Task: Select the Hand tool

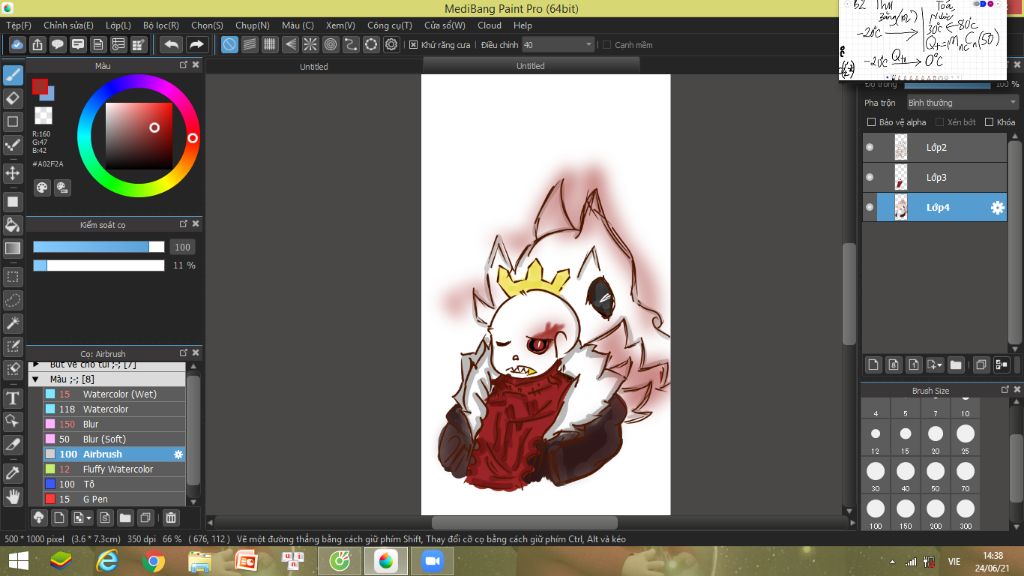Action: coord(13,497)
